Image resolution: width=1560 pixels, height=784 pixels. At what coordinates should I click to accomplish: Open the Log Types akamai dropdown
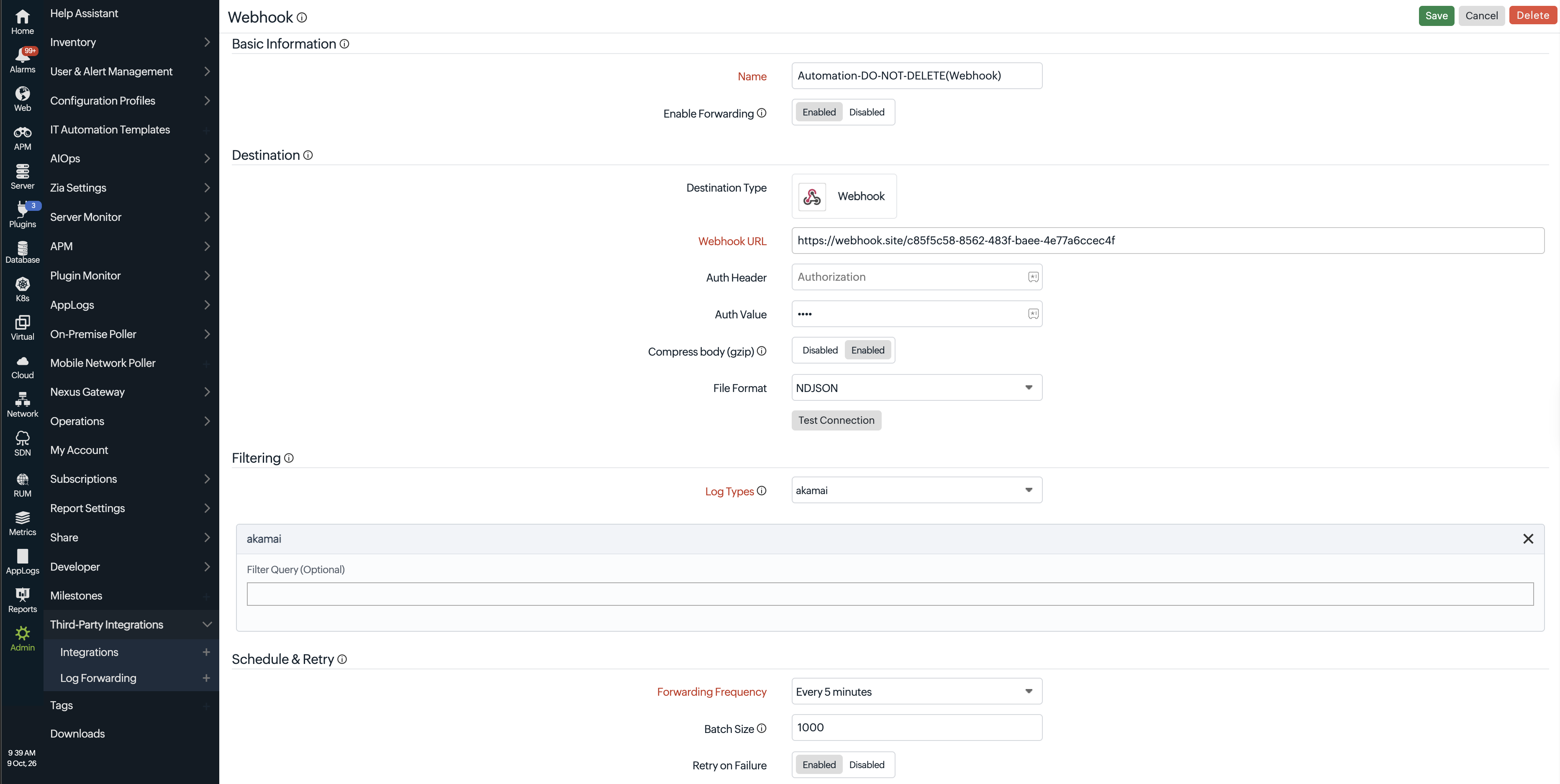[916, 490]
